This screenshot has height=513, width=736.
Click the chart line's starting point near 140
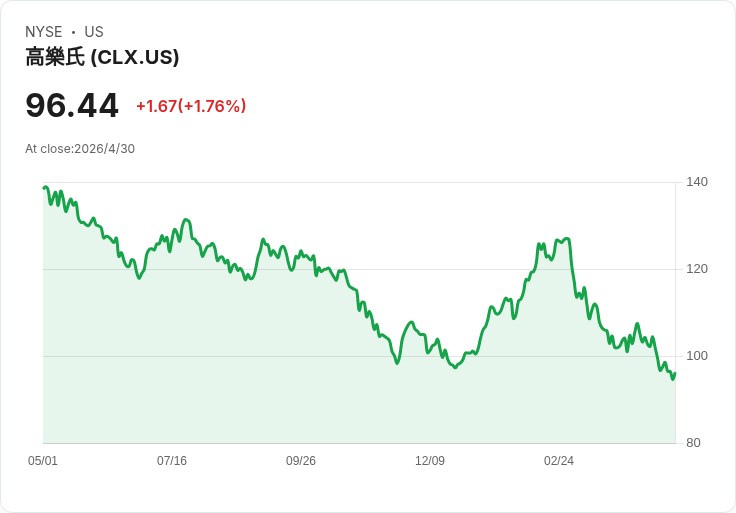[x=44, y=188]
